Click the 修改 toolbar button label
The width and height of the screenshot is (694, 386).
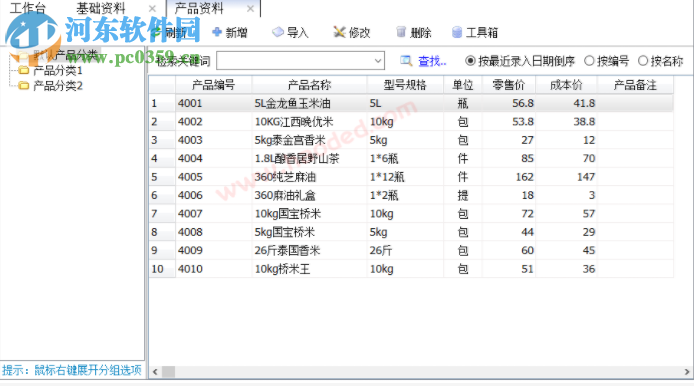[x=359, y=32]
